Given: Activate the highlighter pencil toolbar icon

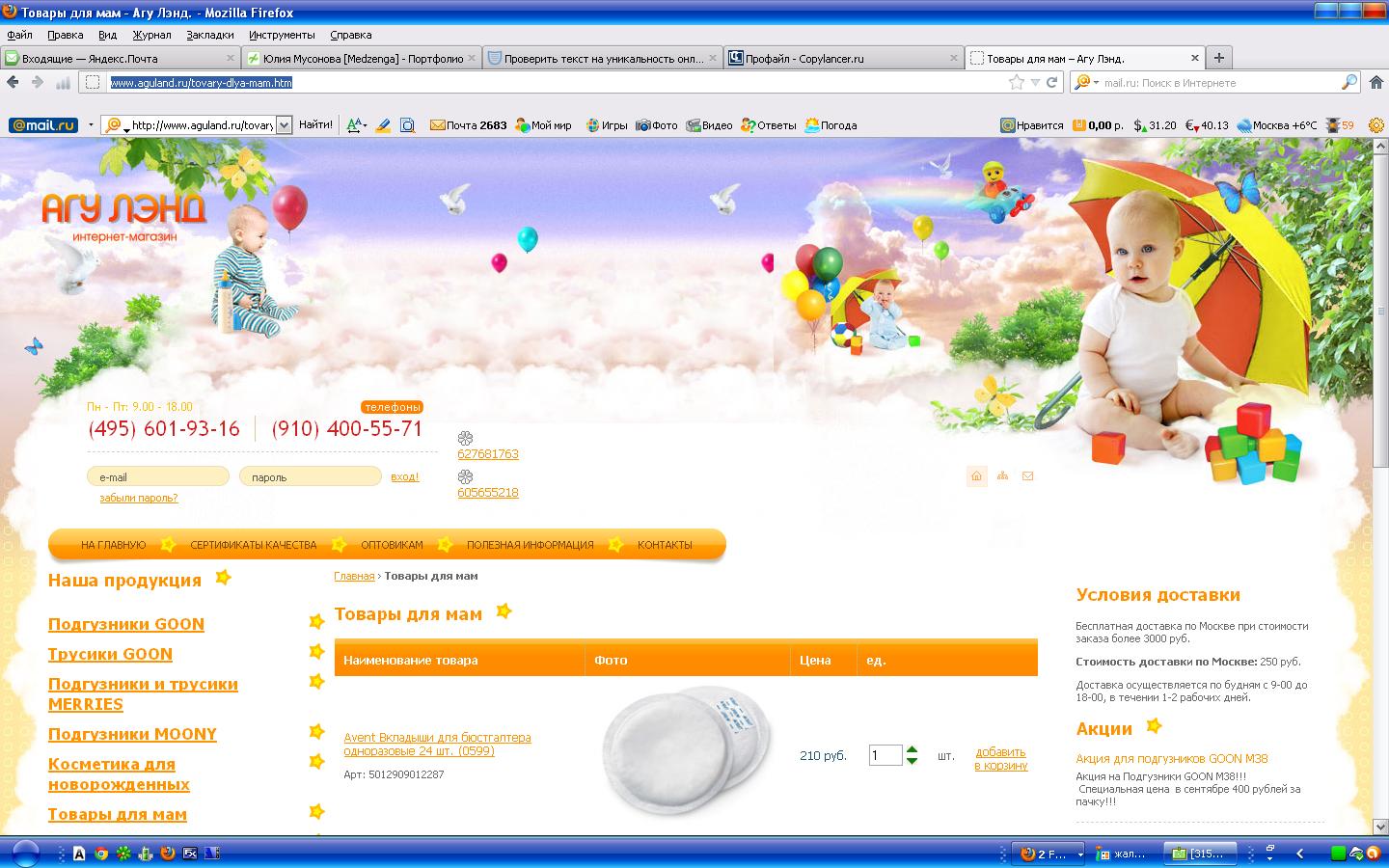Looking at the screenshot, I should (x=383, y=125).
